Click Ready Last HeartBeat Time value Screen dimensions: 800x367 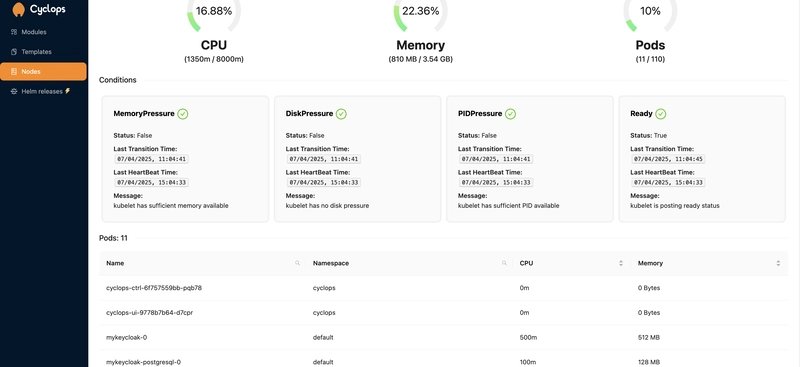click(668, 182)
